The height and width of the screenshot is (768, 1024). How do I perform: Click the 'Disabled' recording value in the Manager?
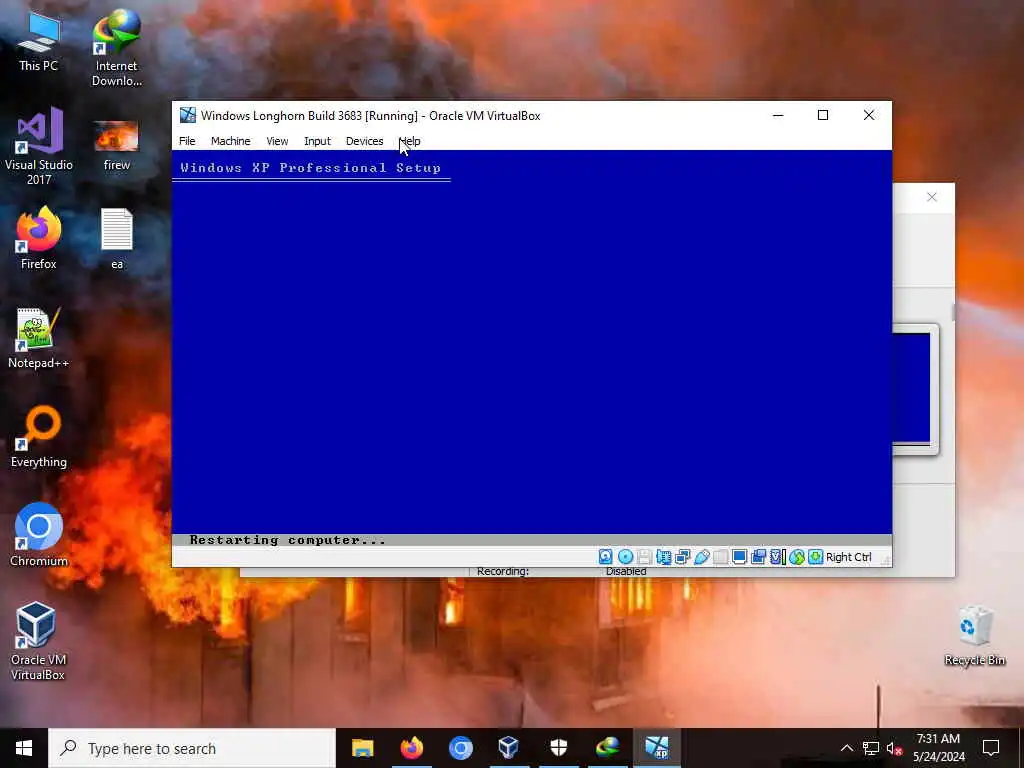(x=626, y=571)
